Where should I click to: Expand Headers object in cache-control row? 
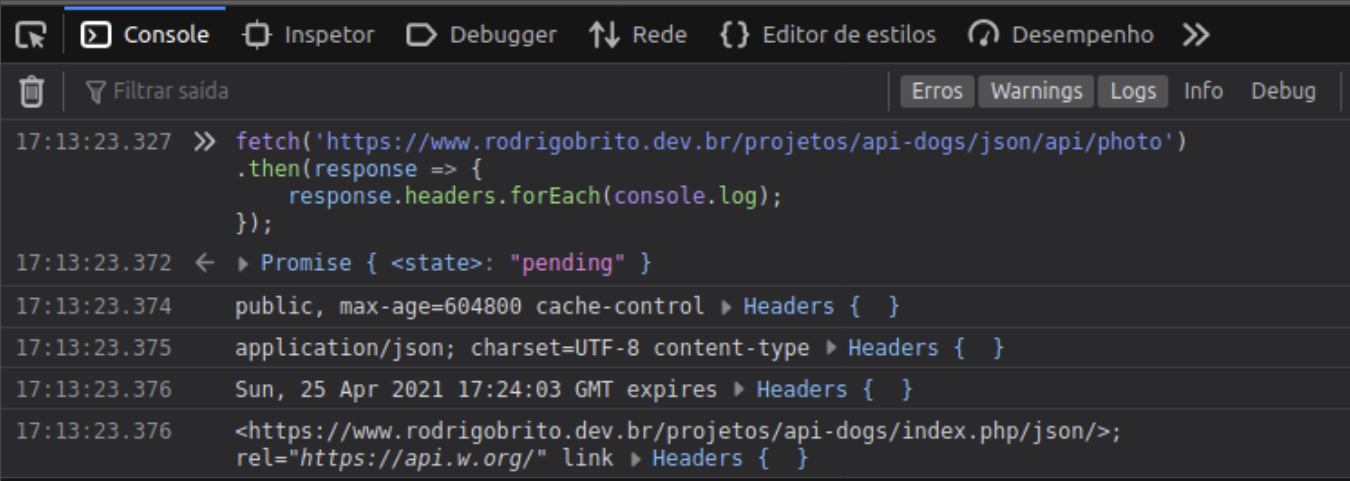pos(727,307)
